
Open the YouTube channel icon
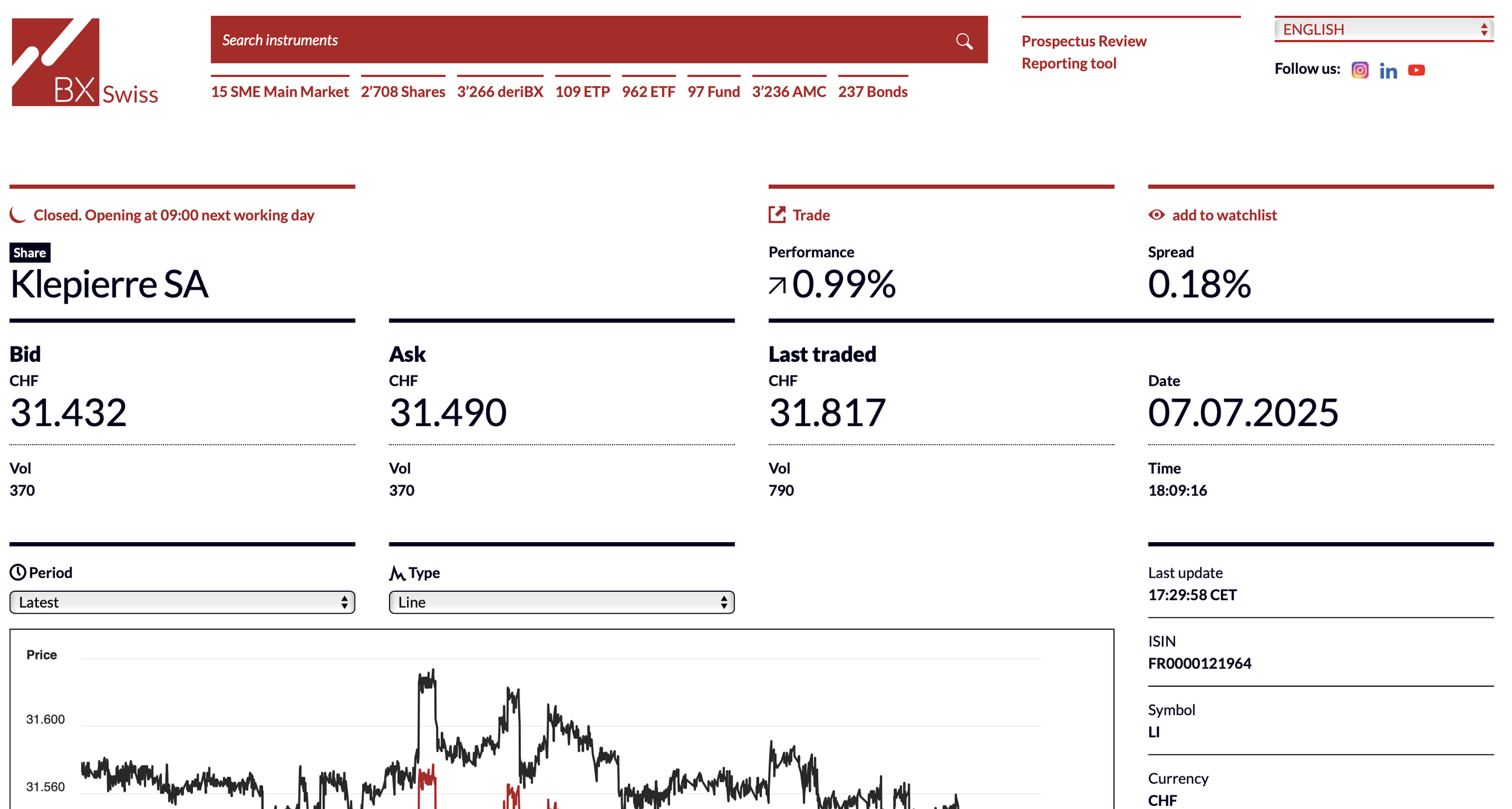click(1416, 70)
